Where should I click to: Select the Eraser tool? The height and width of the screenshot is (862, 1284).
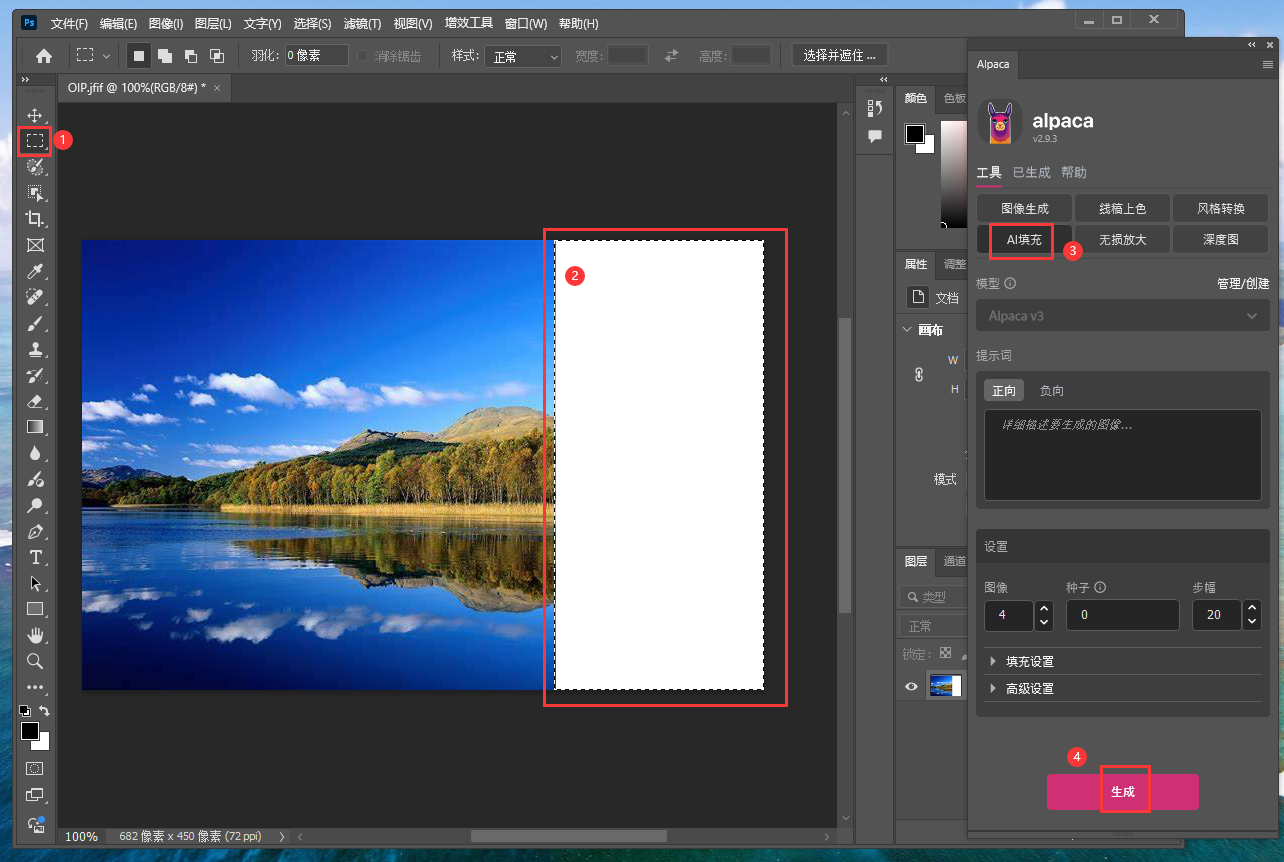[x=35, y=401]
